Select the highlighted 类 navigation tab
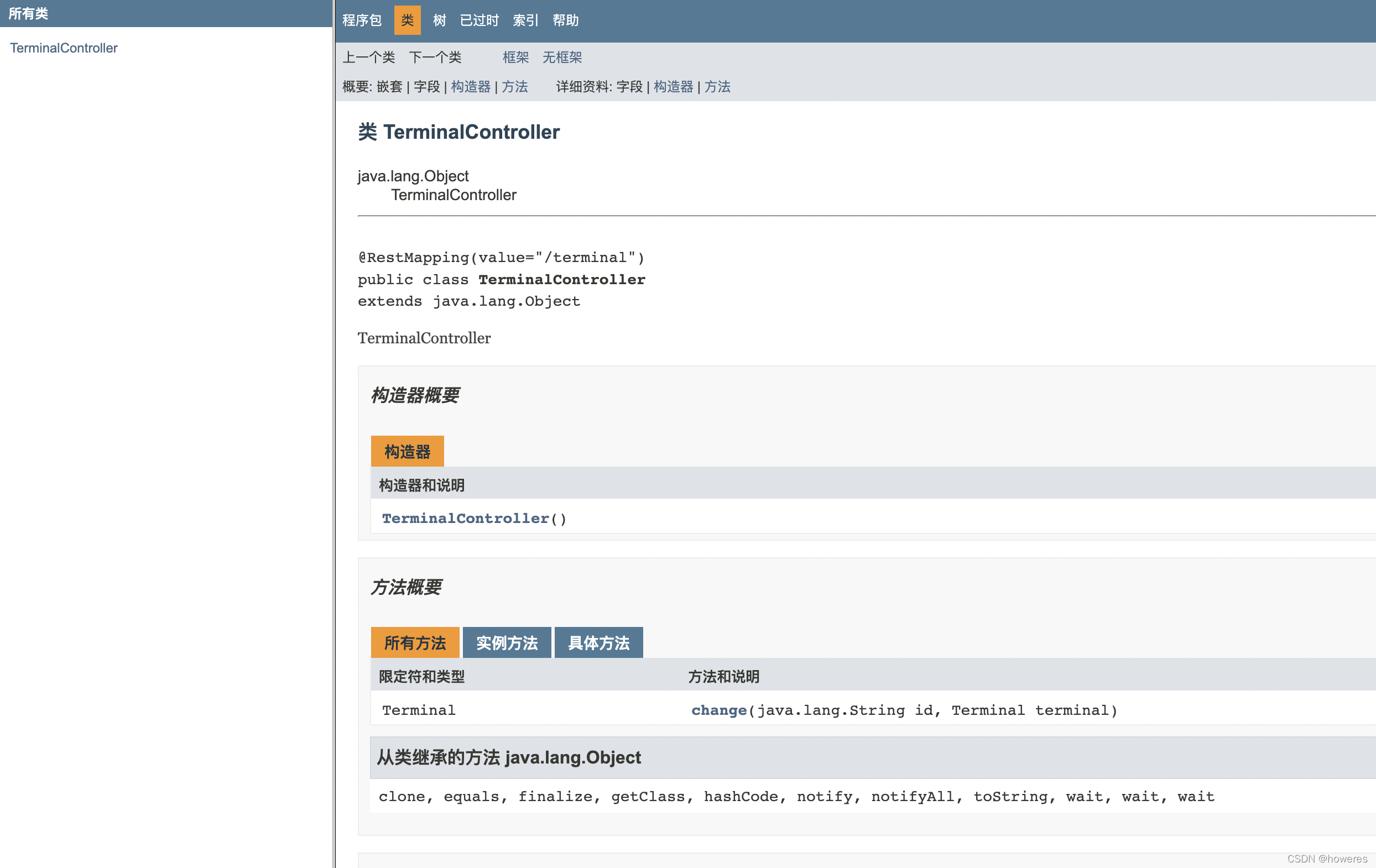 407,20
